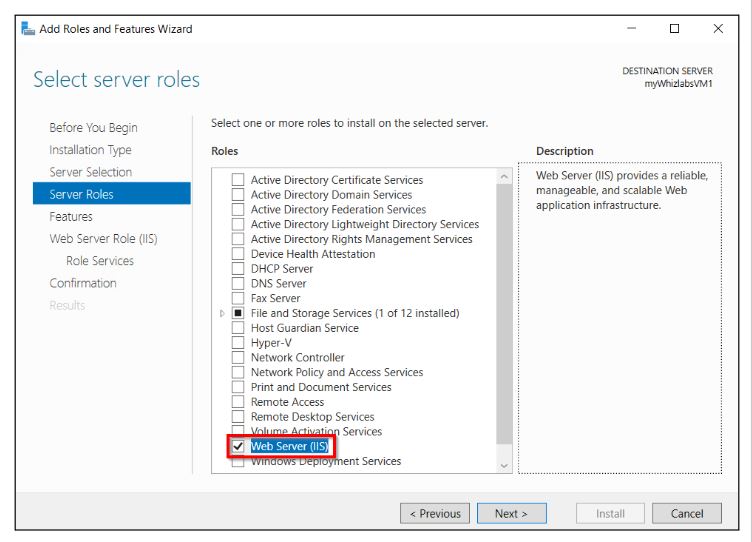The width and height of the screenshot is (752, 542).
Task: Select Windows Deployment Services label
Action: 326,461
